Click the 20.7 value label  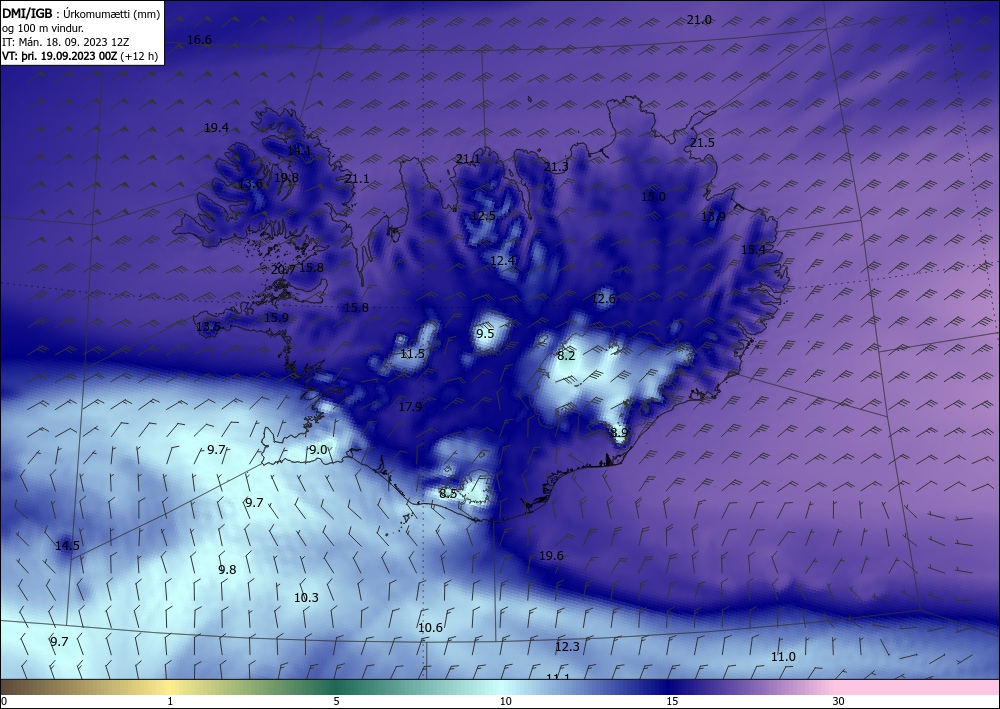(283, 270)
